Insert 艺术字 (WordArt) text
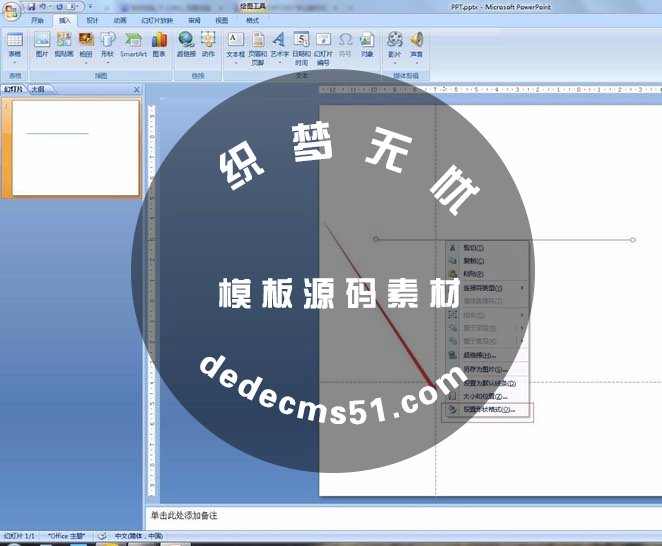 click(279, 44)
